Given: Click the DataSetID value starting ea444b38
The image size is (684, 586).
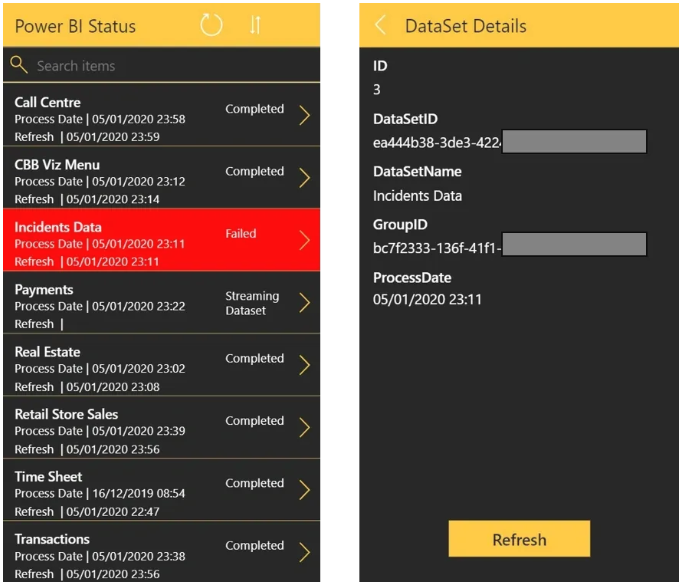Looking at the screenshot, I should [x=437, y=143].
